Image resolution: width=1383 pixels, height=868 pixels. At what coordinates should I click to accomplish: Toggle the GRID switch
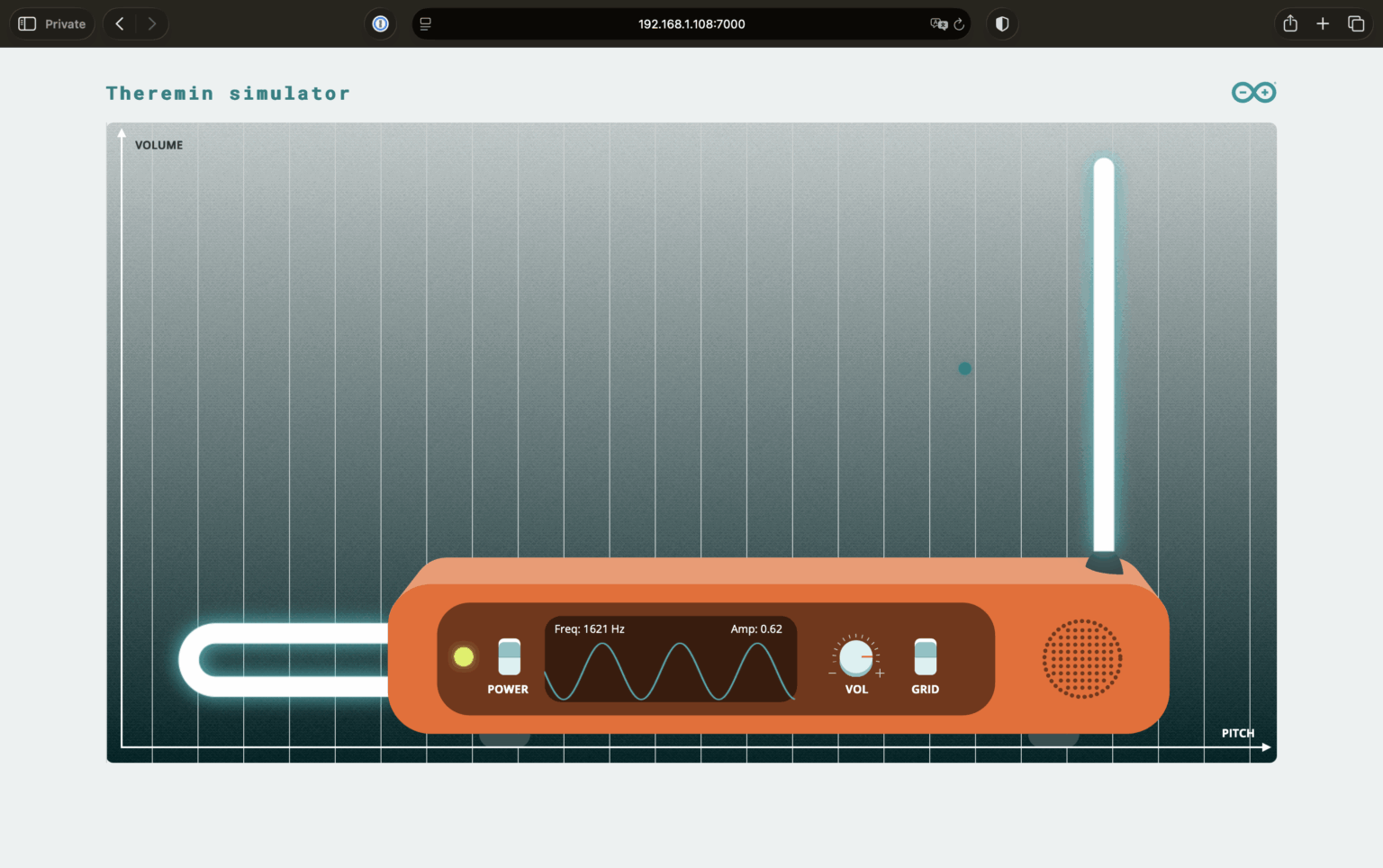[925, 657]
